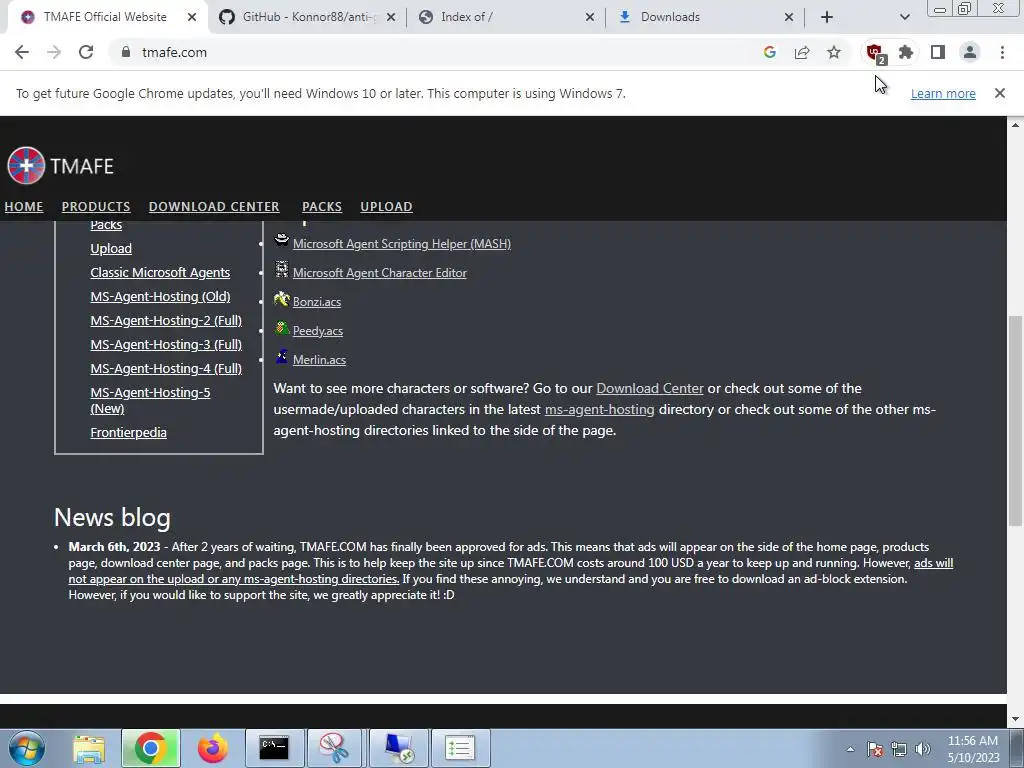
Task: Go back with the browser back arrow
Action: point(22,52)
